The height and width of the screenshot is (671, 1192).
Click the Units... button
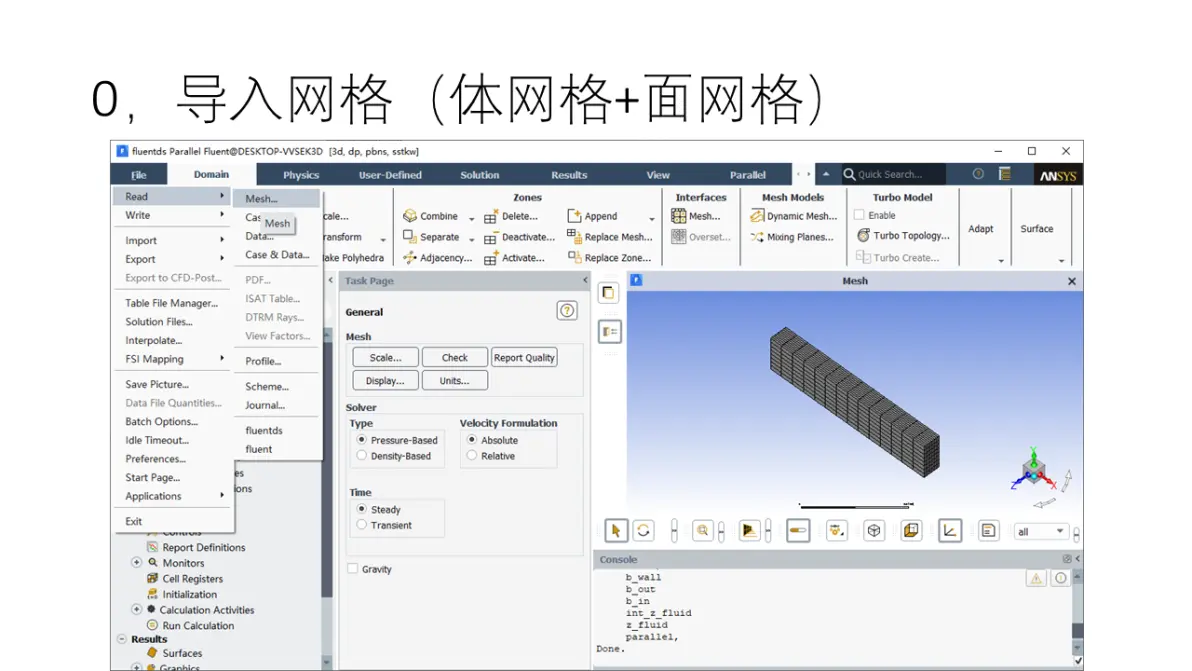tap(455, 381)
